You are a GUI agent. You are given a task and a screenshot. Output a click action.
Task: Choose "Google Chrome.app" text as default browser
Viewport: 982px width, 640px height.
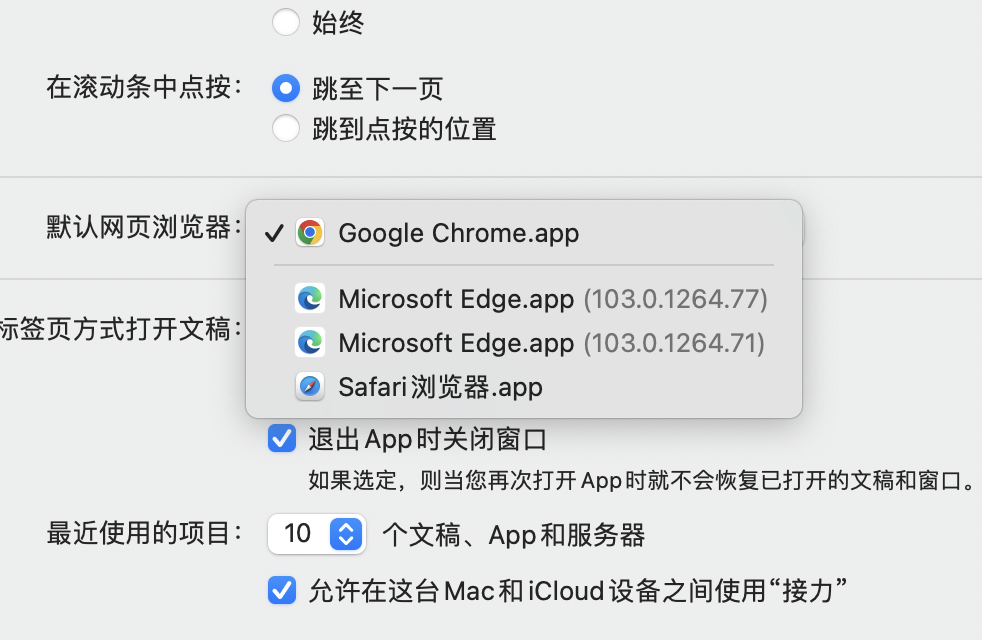pos(458,234)
